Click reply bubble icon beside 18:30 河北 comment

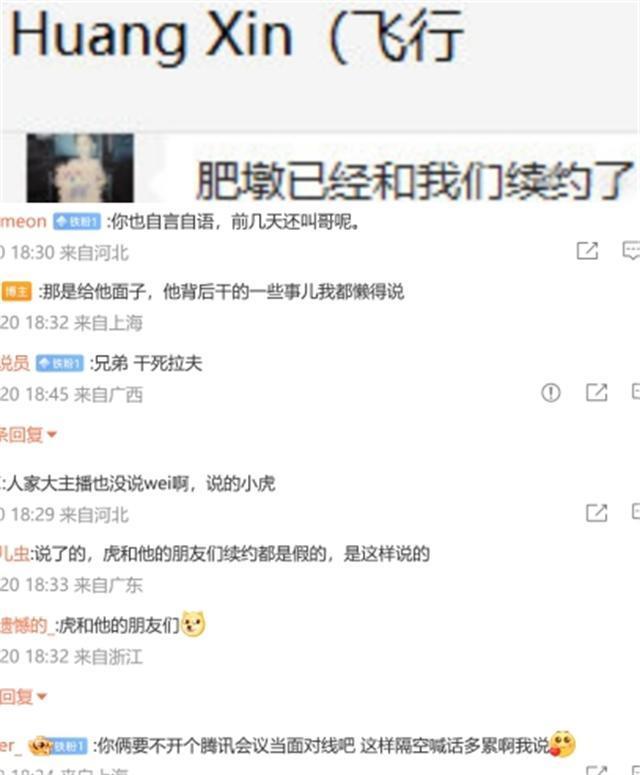(x=631, y=251)
